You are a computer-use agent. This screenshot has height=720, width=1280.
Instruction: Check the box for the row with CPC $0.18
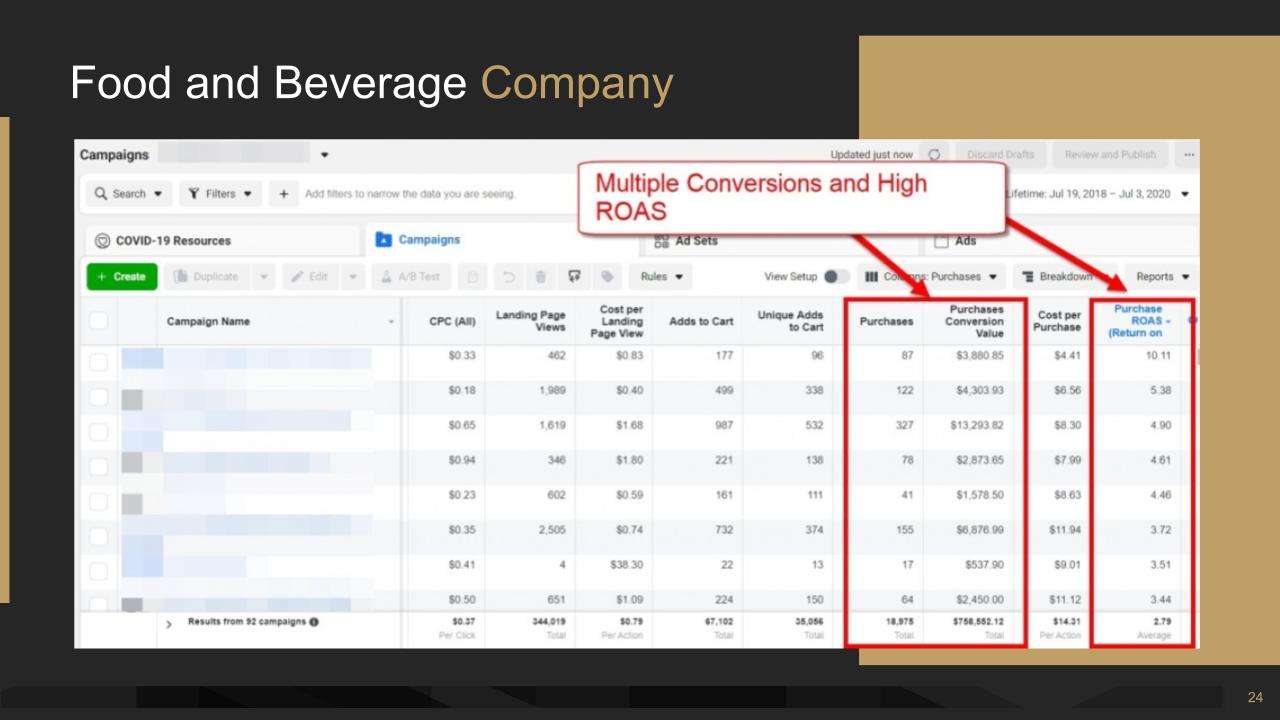(98, 399)
